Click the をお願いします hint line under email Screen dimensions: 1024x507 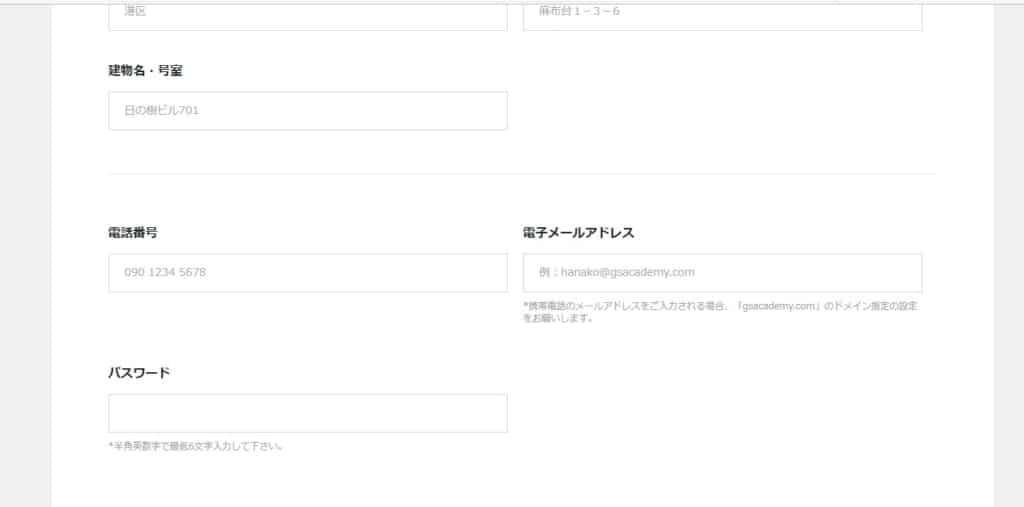558,319
